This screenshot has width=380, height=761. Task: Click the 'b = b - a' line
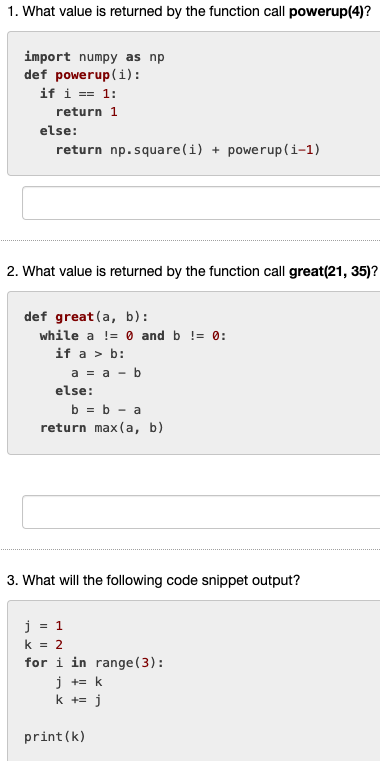[x=106, y=410]
